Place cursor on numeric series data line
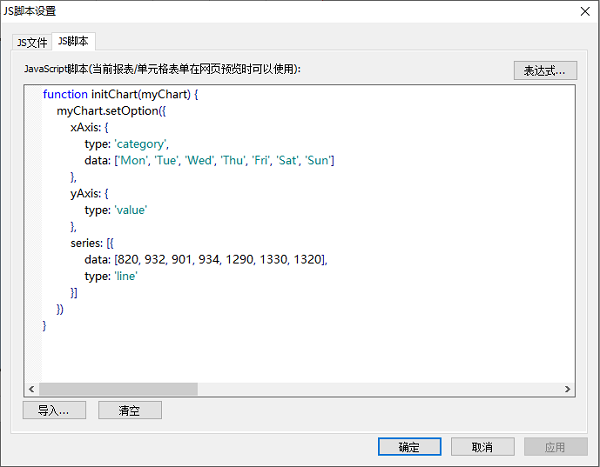This screenshot has height=467, width=600. [x=205, y=259]
